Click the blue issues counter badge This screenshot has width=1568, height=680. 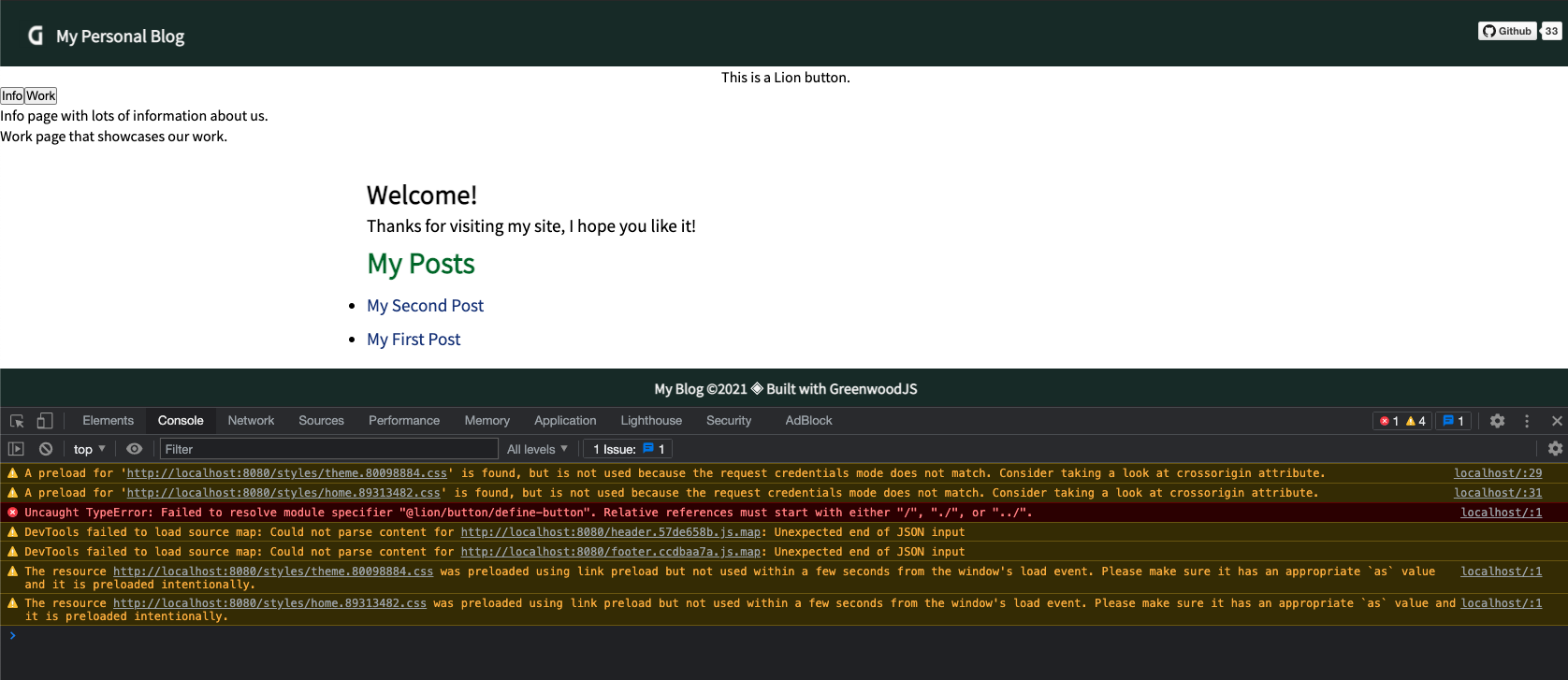(1454, 421)
